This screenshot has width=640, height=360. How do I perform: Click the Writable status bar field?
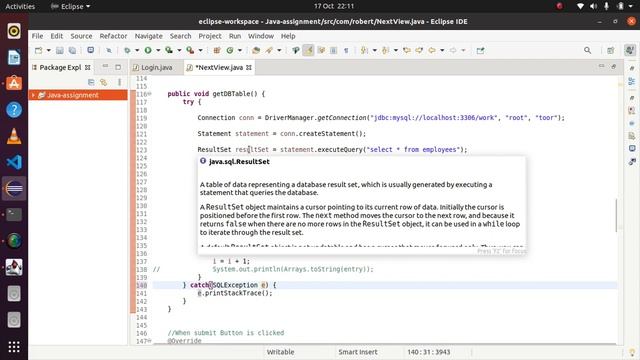280,352
